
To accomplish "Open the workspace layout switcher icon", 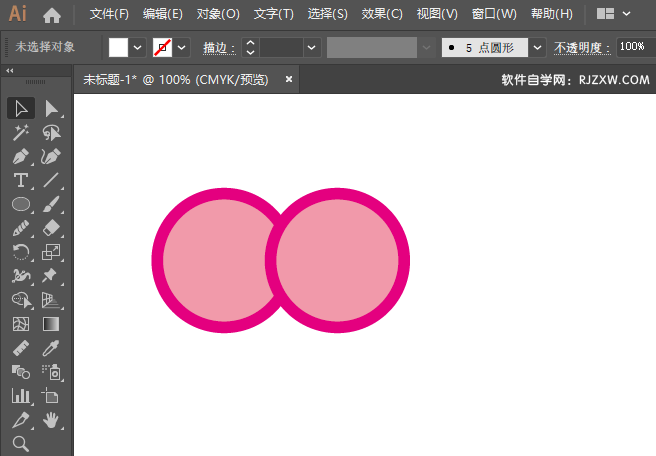I will pos(605,14).
